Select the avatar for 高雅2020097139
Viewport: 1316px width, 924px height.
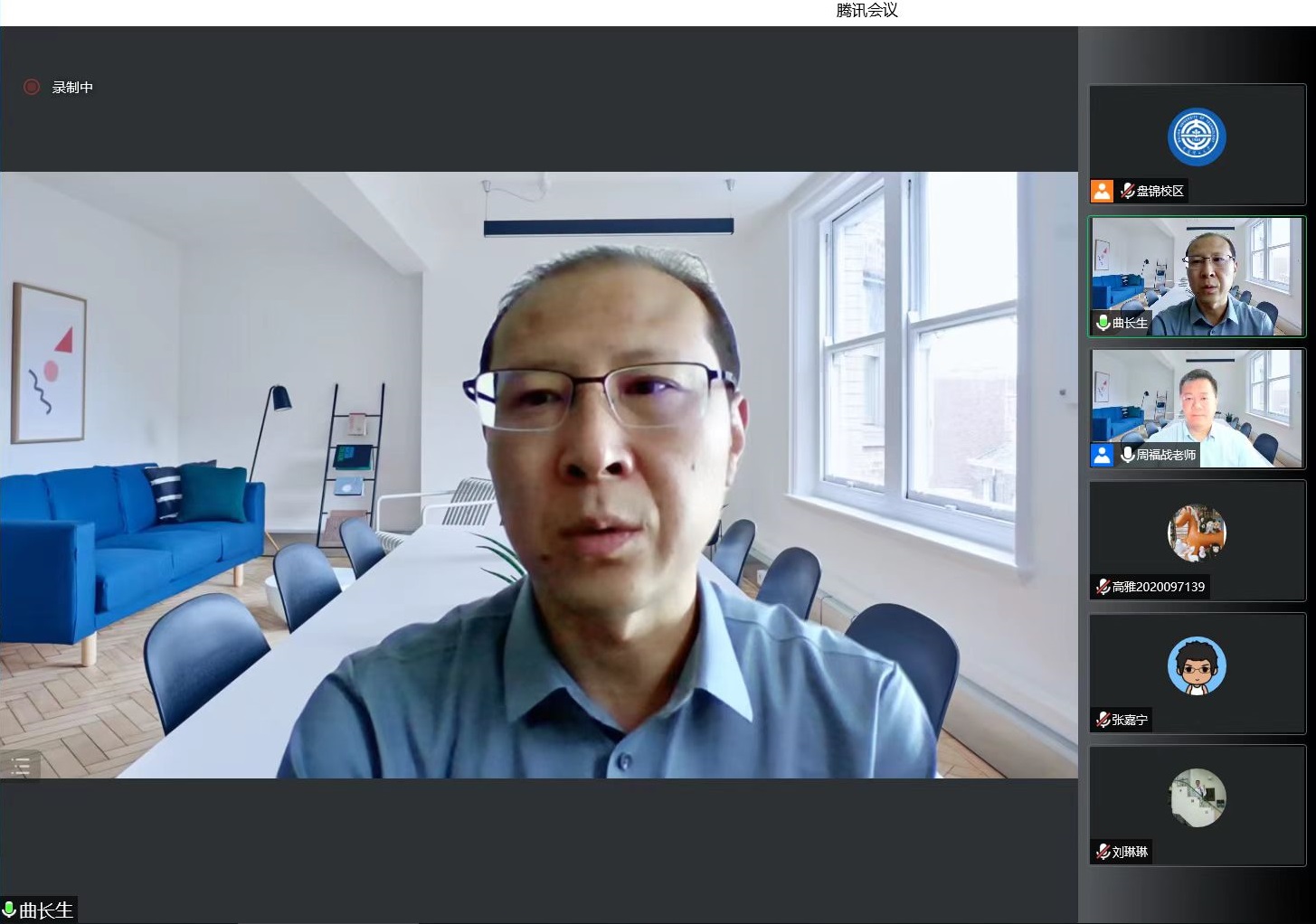click(x=1197, y=533)
